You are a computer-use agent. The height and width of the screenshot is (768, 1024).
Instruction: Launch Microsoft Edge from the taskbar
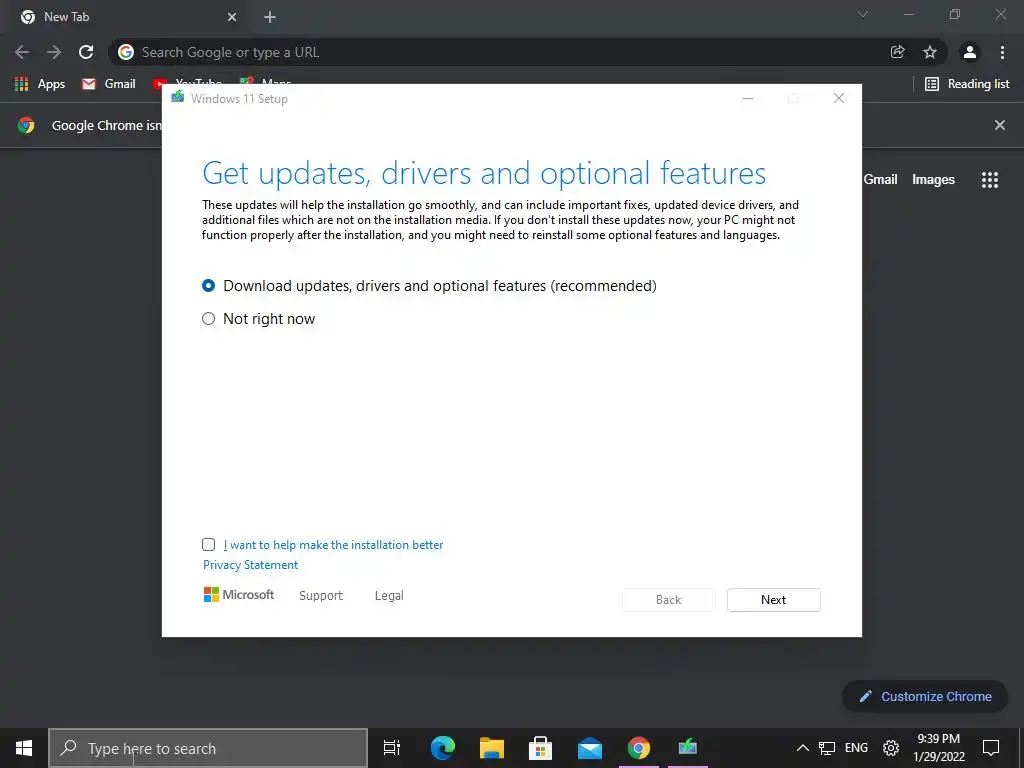click(x=442, y=748)
